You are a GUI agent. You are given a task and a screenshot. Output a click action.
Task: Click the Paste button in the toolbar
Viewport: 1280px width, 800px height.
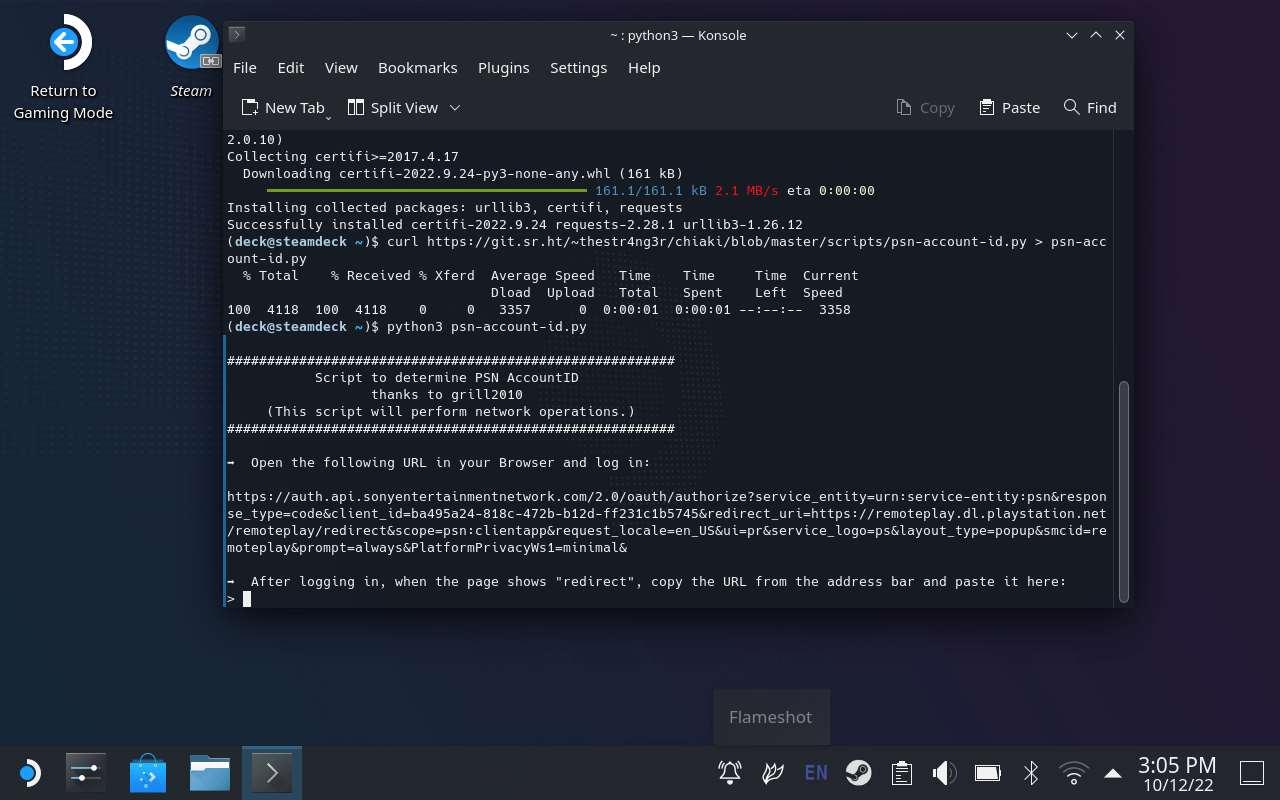pos(1009,108)
